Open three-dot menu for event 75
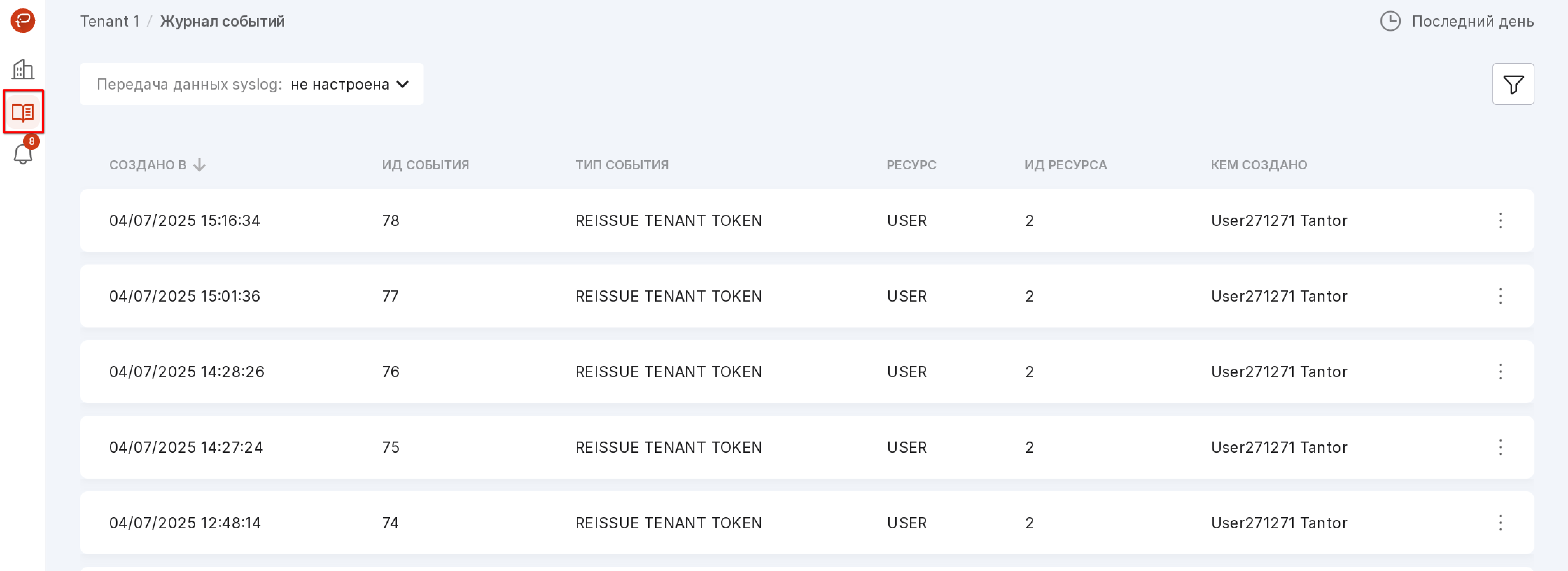Image resolution: width=1568 pixels, height=571 pixels. [x=1500, y=447]
